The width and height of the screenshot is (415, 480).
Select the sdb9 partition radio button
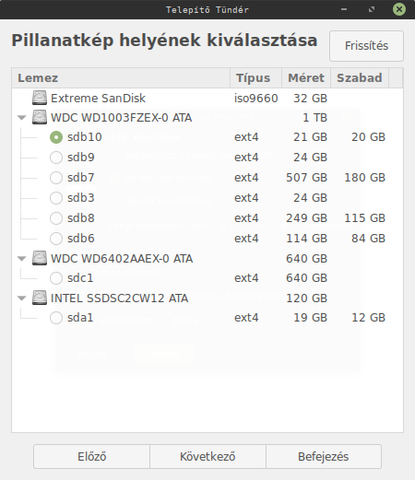(56, 157)
